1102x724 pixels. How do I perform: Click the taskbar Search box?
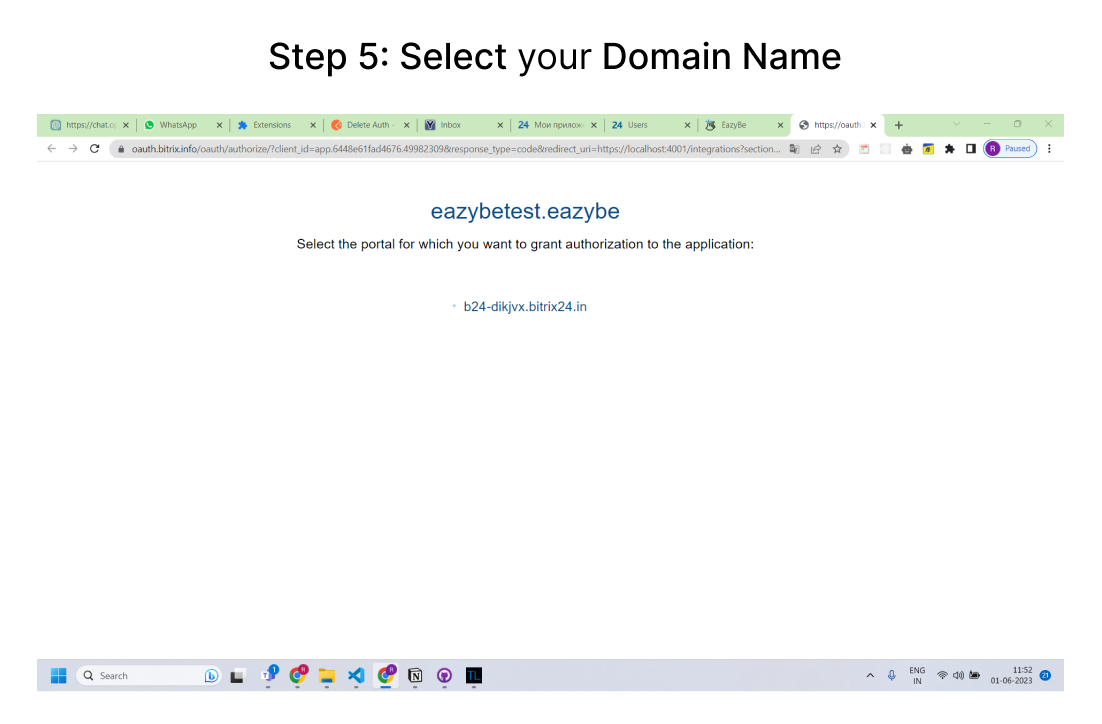tap(148, 675)
